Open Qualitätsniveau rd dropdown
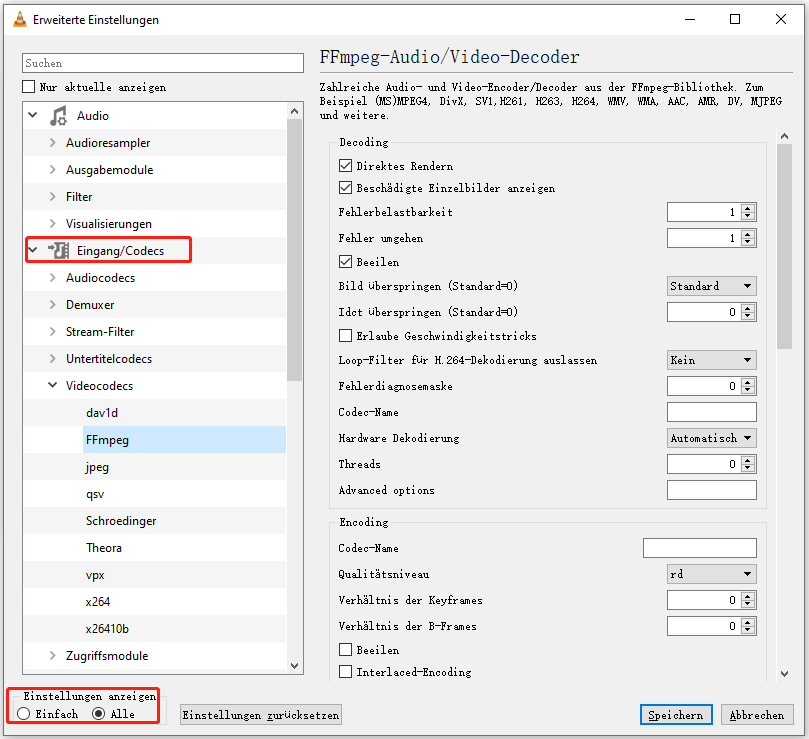 pyautogui.click(x=711, y=574)
